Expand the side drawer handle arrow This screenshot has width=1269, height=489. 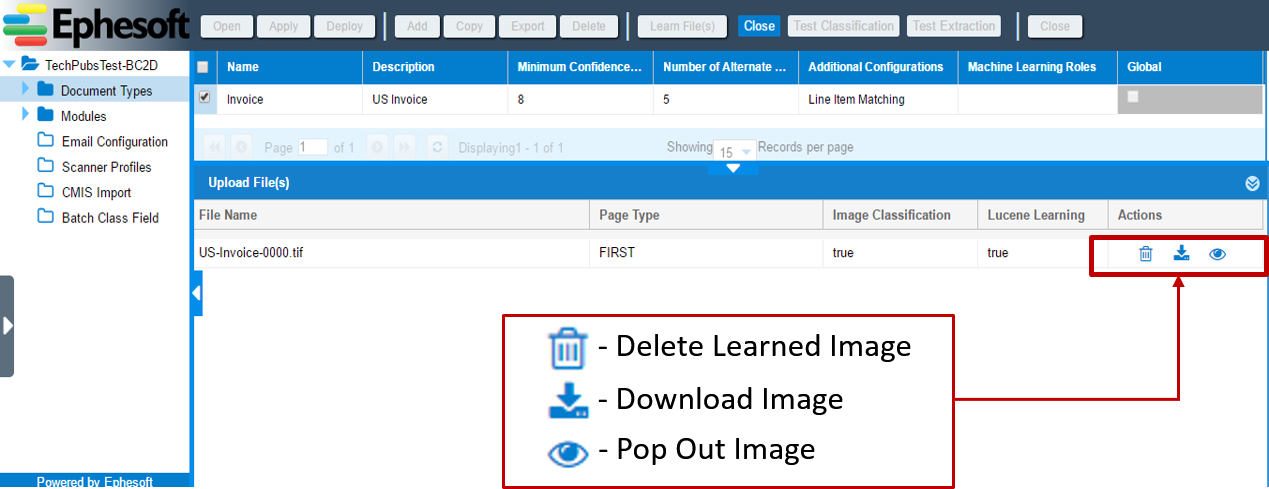tap(7, 326)
